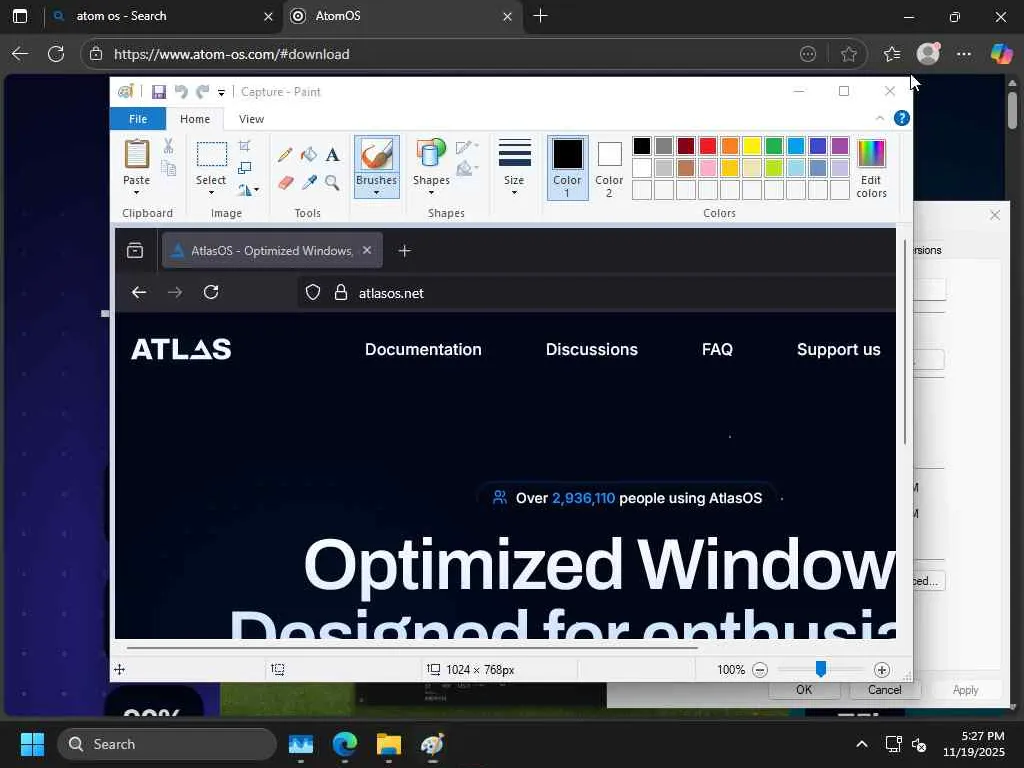Select the Eraser tool in Paint
Screen dimensions: 1024x768
click(x=285, y=182)
